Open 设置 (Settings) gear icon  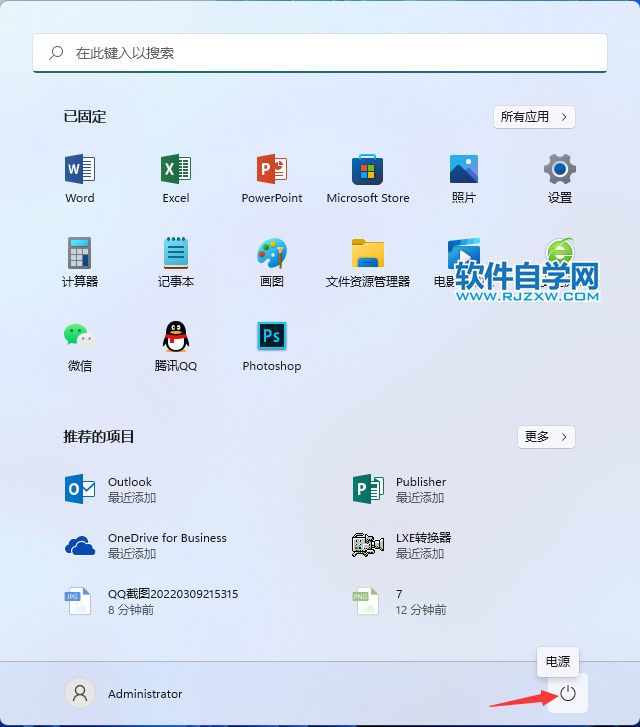tap(560, 179)
